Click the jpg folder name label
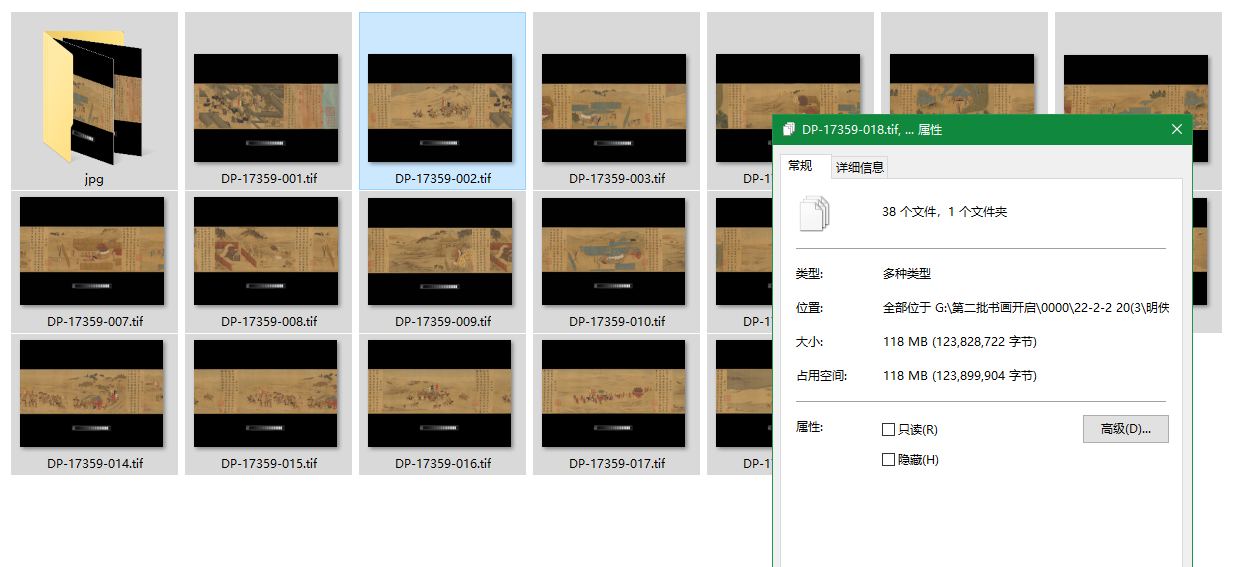Image resolution: width=1234 pixels, height=567 pixels. tap(94, 180)
